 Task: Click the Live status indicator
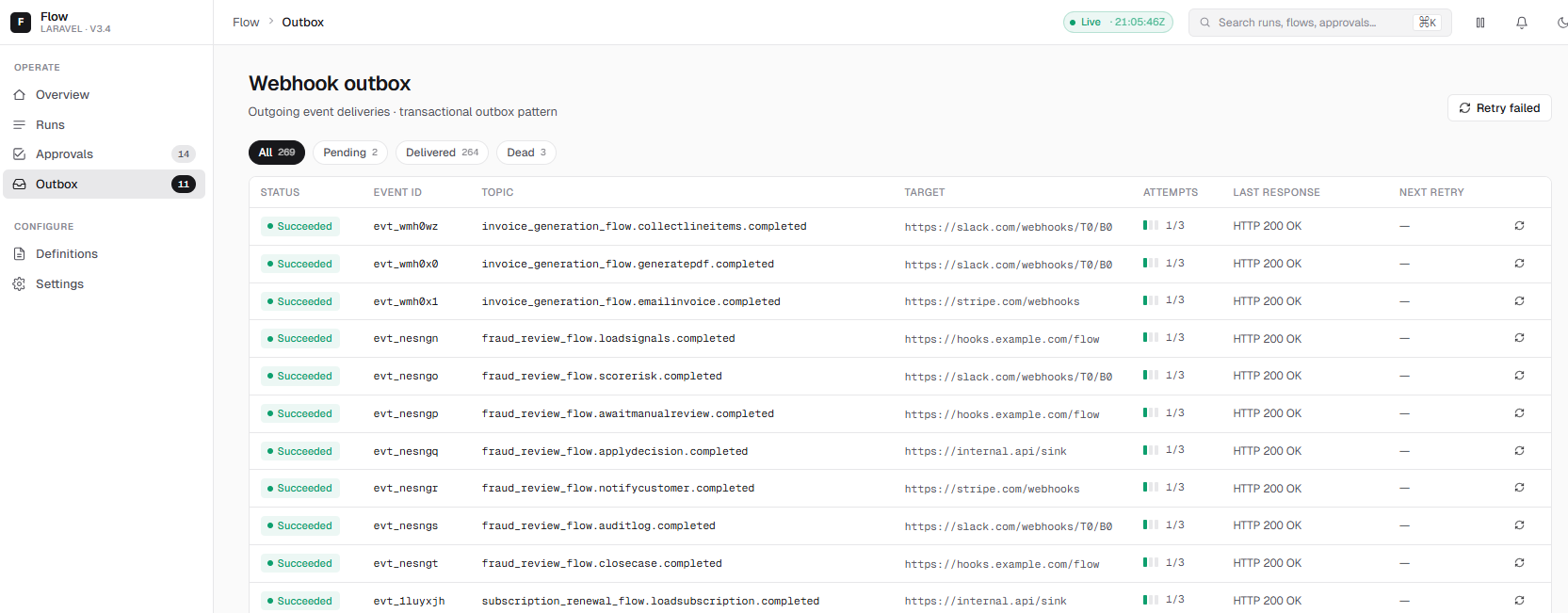point(1118,22)
